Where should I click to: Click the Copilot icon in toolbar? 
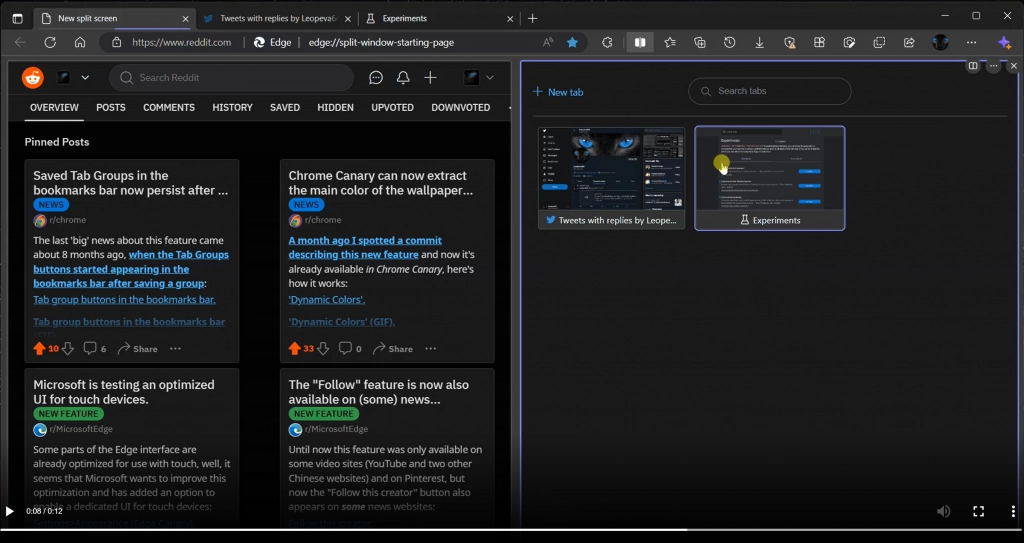click(x=1005, y=42)
